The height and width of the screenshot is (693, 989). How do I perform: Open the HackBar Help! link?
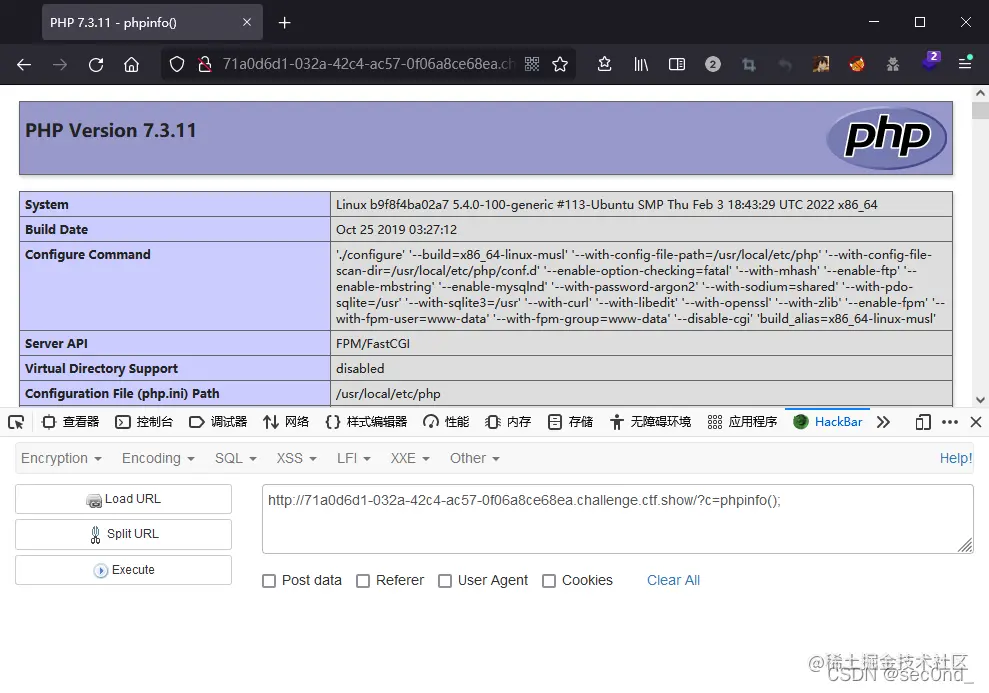(956, 458)
